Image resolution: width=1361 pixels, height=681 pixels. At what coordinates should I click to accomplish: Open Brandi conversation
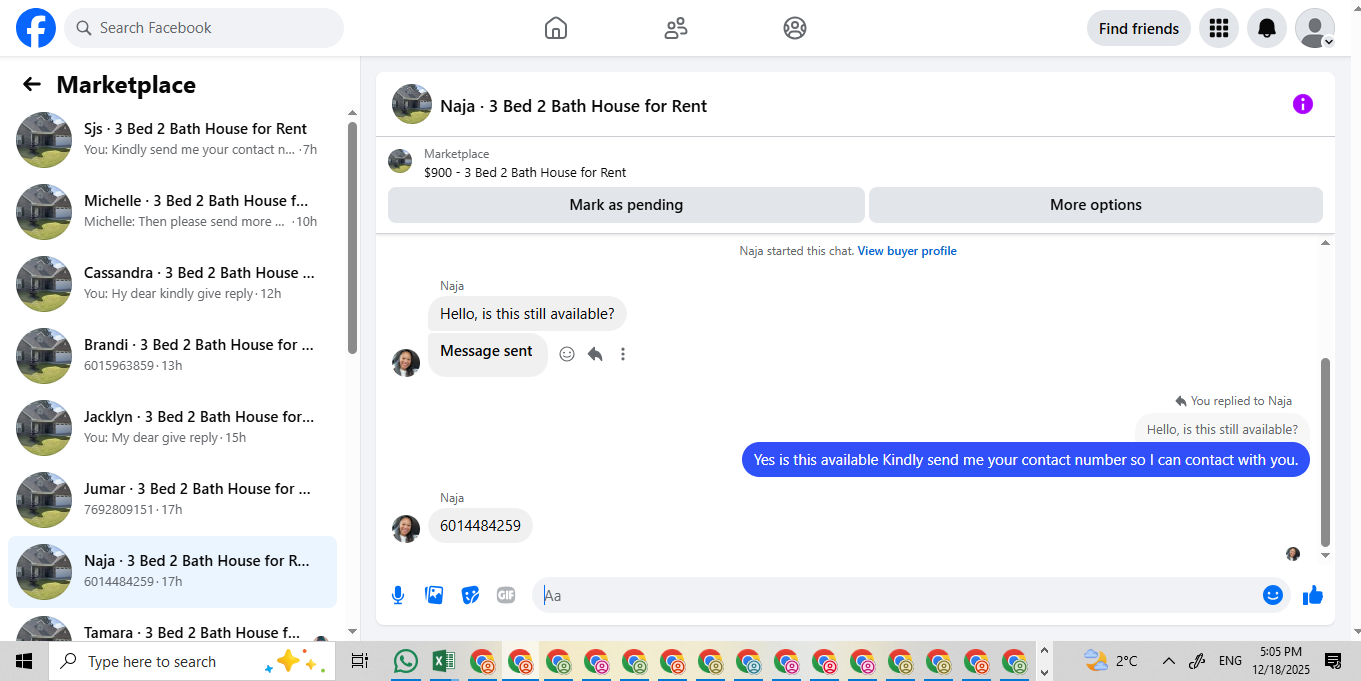[x=172, y=355]
